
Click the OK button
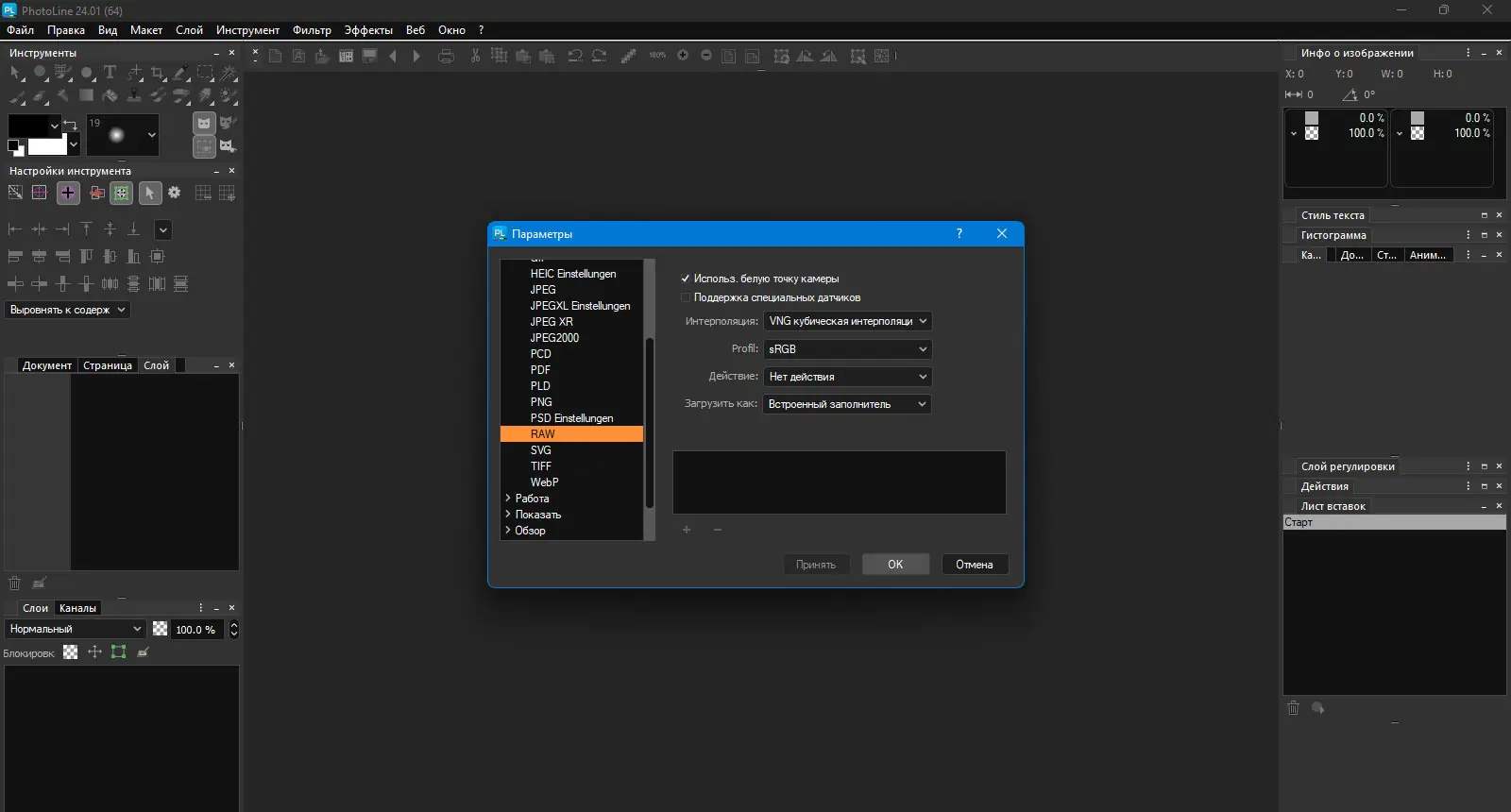[x=895, y=565]
